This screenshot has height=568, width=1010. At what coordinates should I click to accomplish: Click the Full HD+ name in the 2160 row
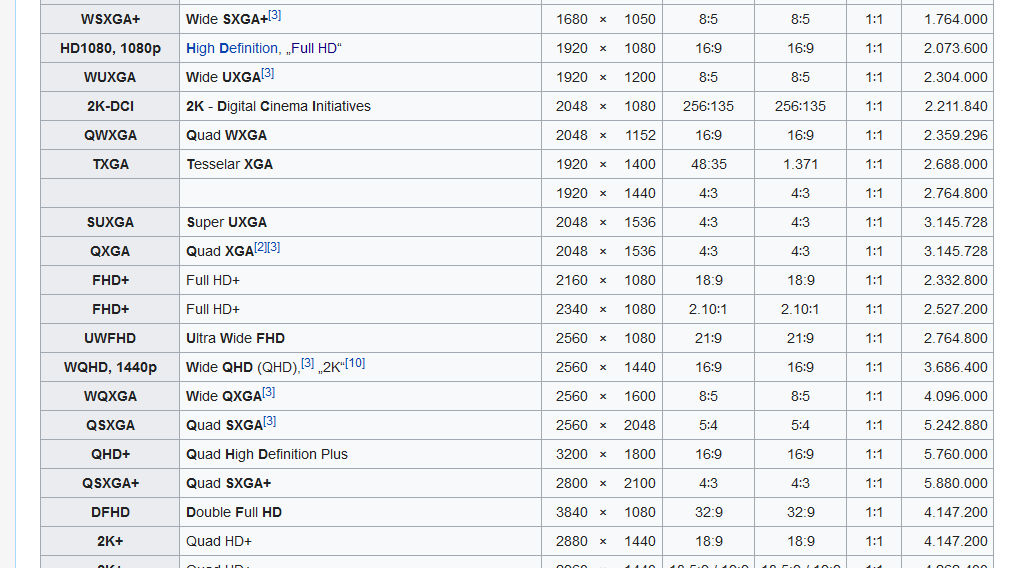[x=361, y=280]
